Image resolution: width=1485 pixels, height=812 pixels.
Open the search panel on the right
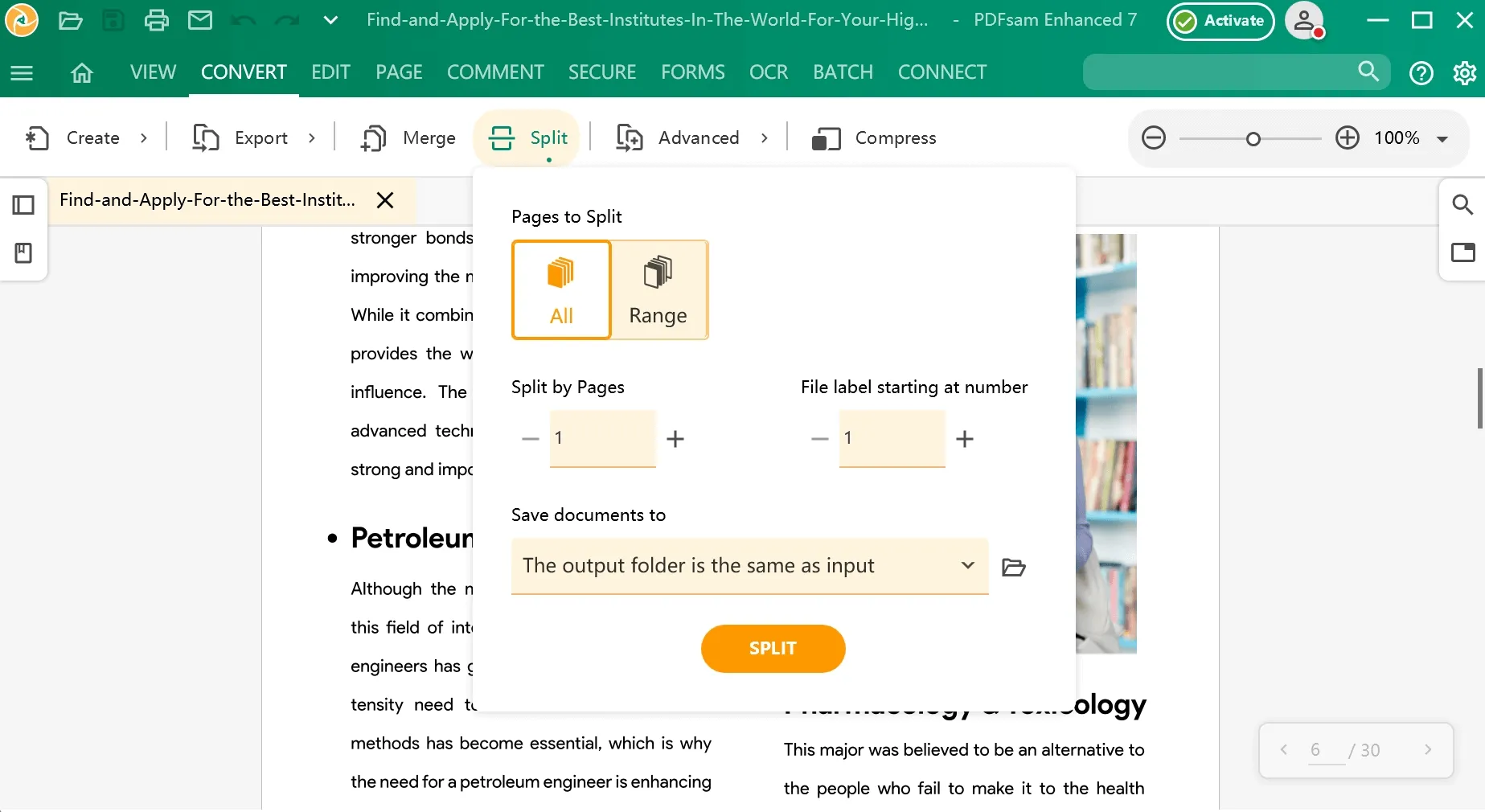coord(1462,205)
